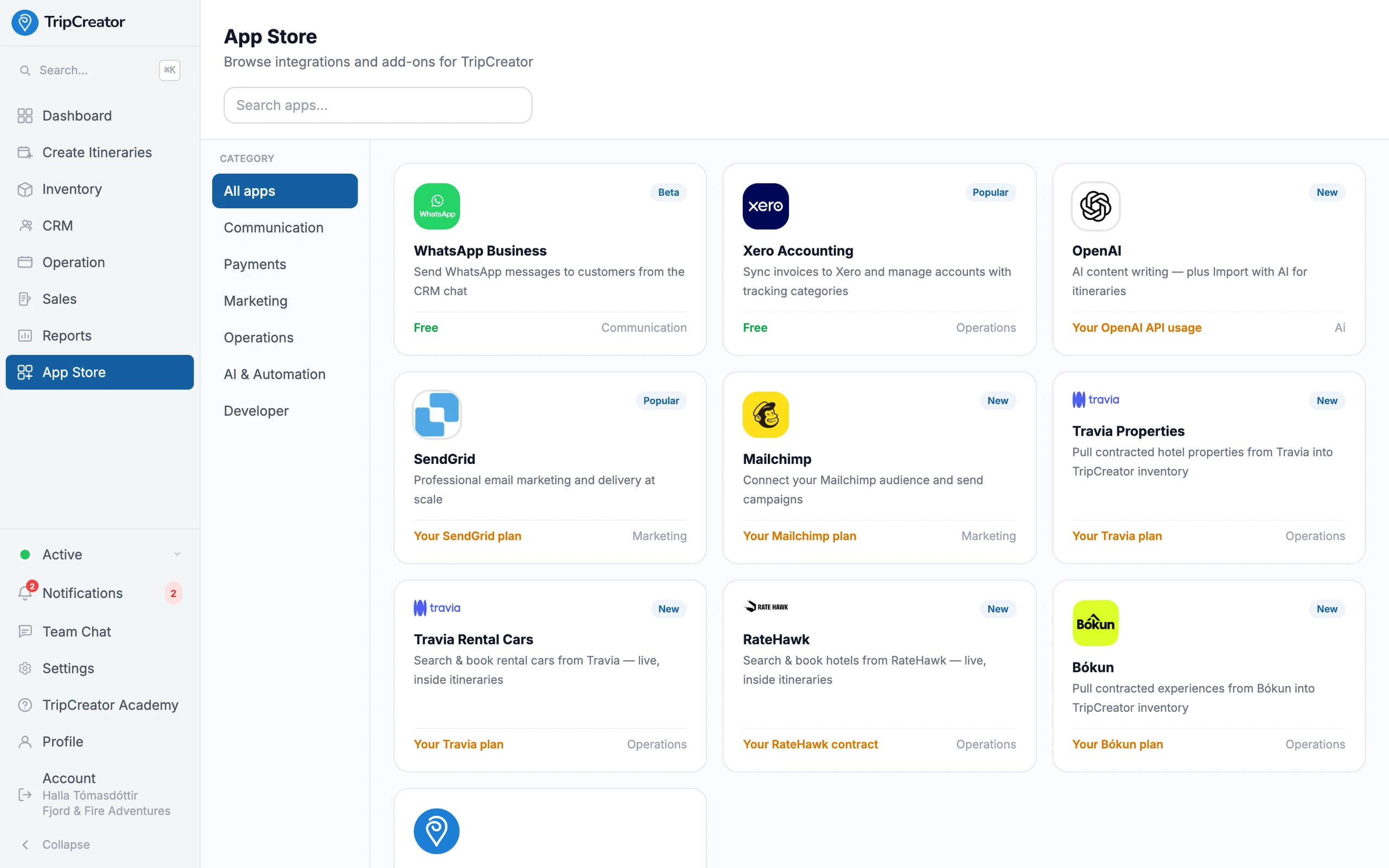Viewport: 1389px width, 868px height.
Task: Click the Notifications bell icon
Action: click(24, 593)
